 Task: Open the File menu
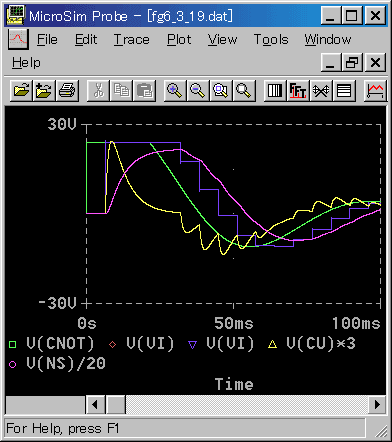[47, 40]
